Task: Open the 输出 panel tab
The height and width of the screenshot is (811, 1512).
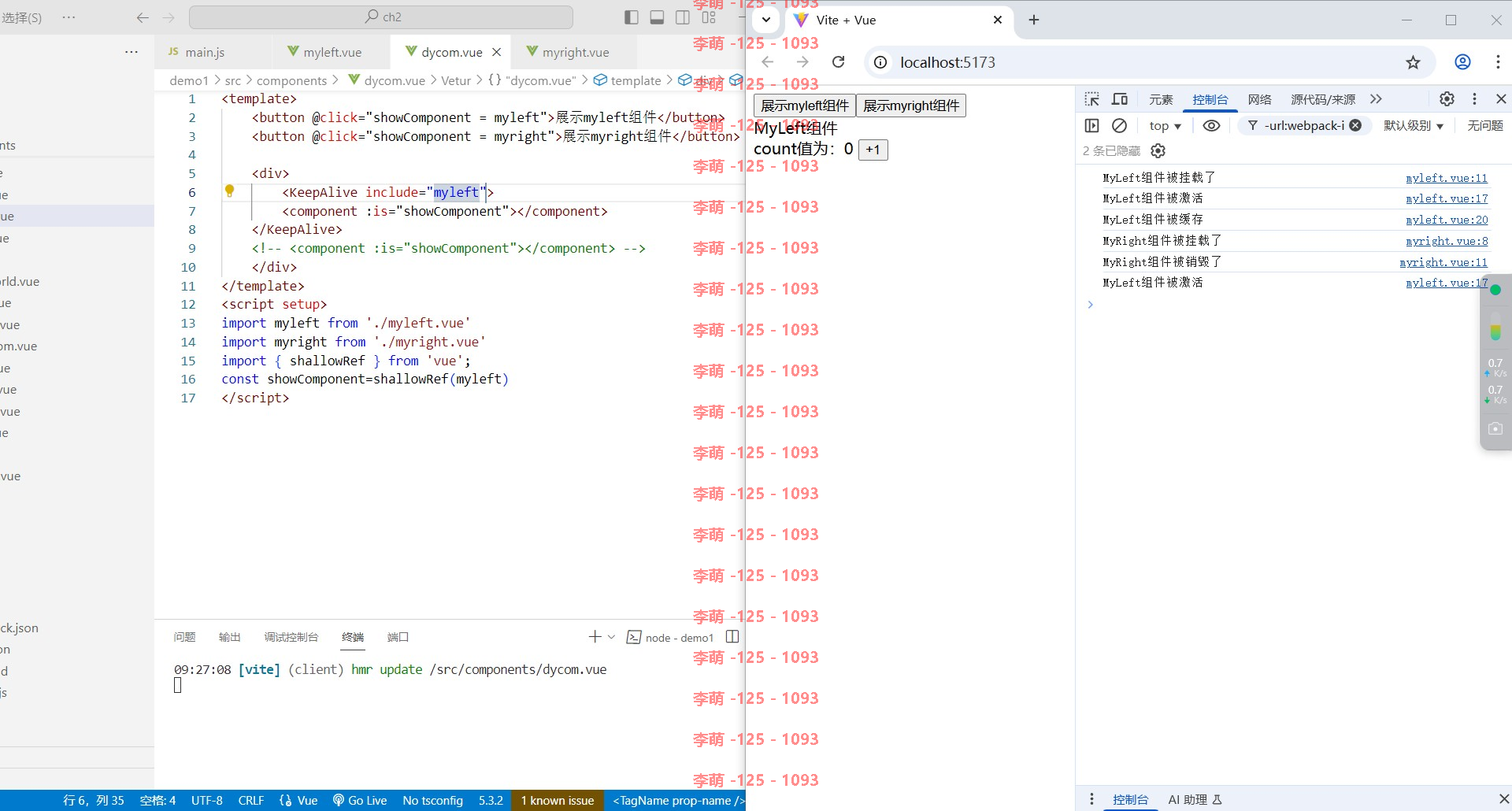Action: point(230,637)
